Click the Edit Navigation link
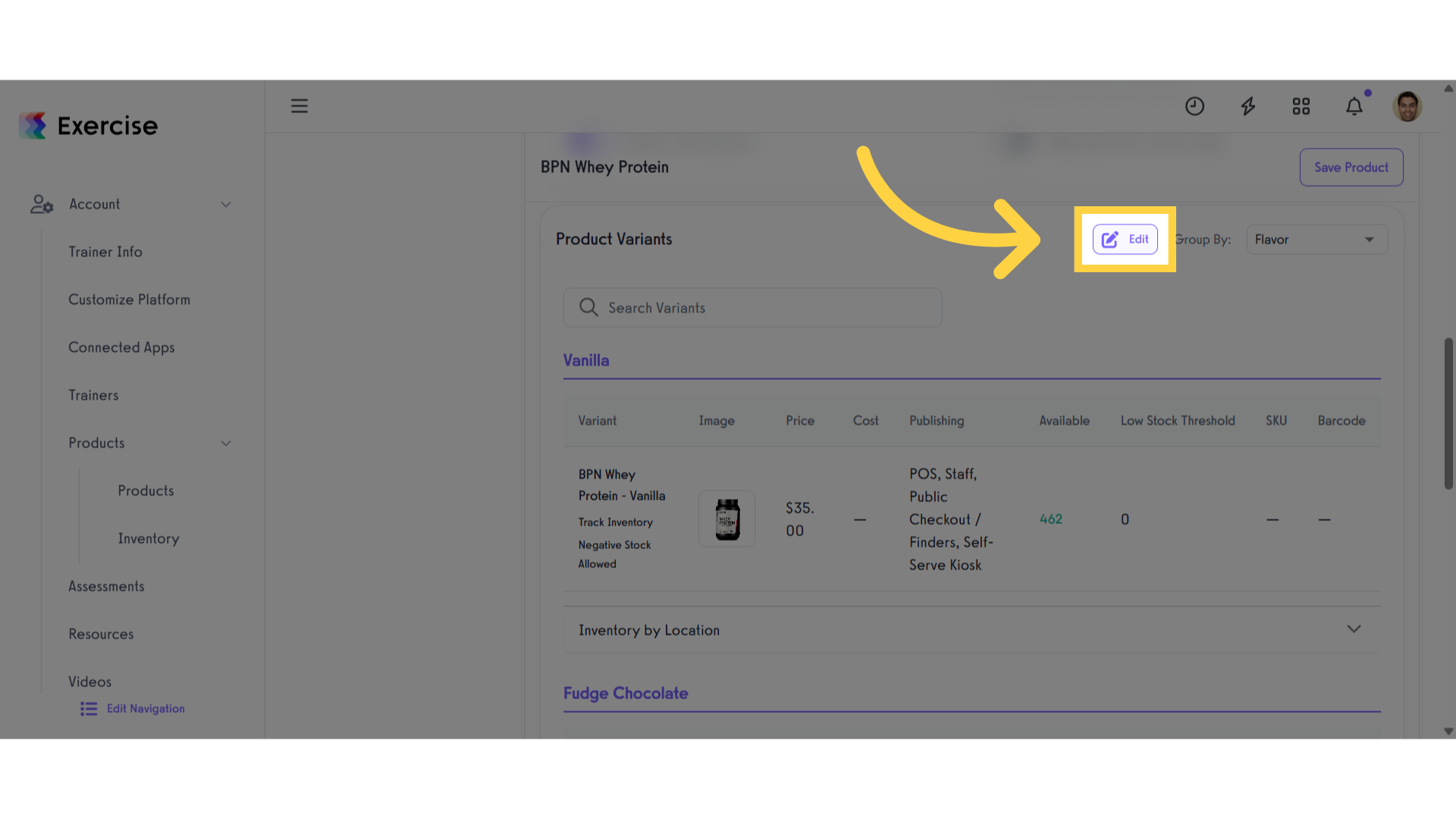 pyautogui.click(x=146, y=708)
